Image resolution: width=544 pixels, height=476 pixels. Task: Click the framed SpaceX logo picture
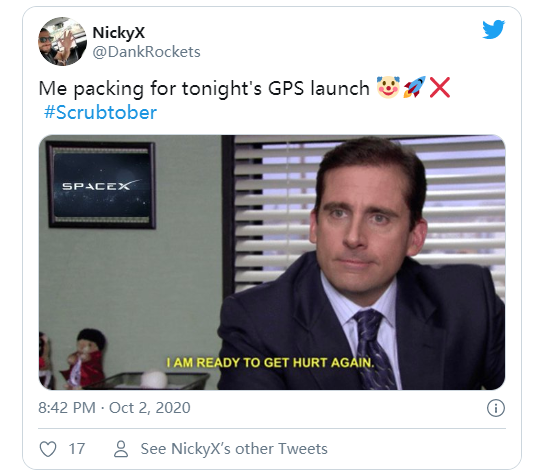tap(101, 185)
